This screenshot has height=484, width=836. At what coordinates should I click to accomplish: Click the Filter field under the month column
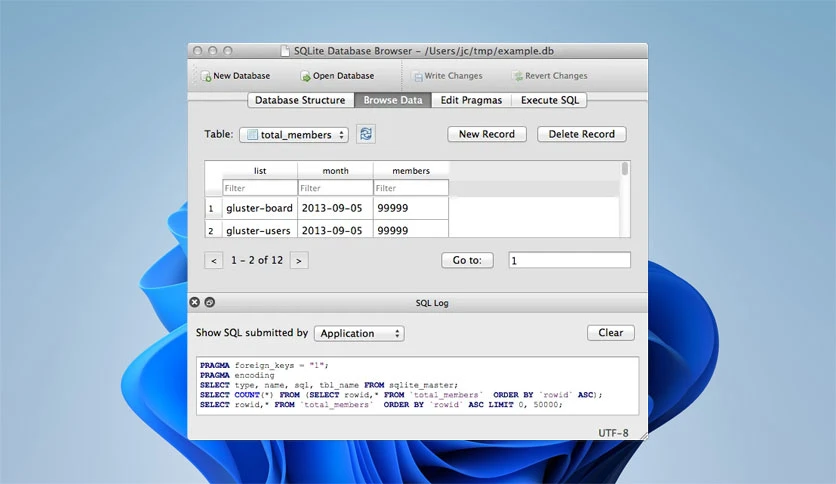335,188
